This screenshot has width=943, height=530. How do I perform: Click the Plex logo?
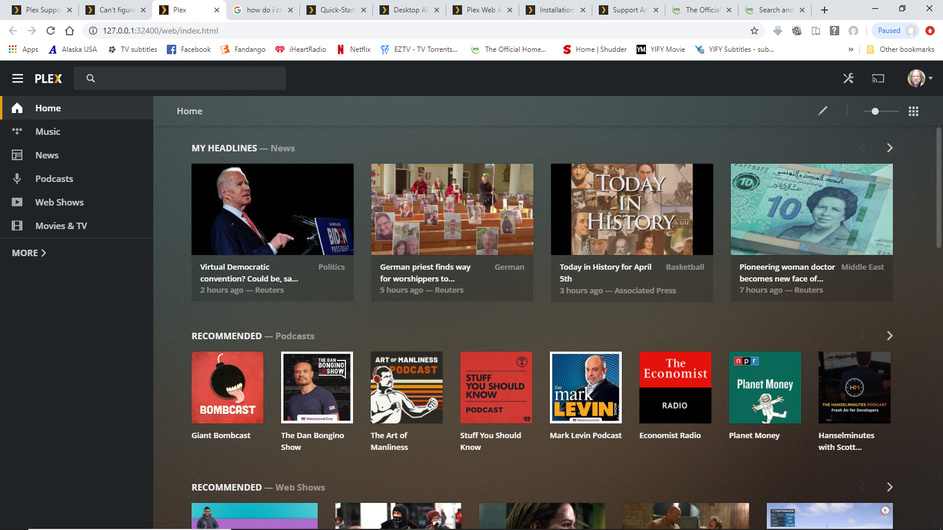pyautogui.click(x=48, y=78)
